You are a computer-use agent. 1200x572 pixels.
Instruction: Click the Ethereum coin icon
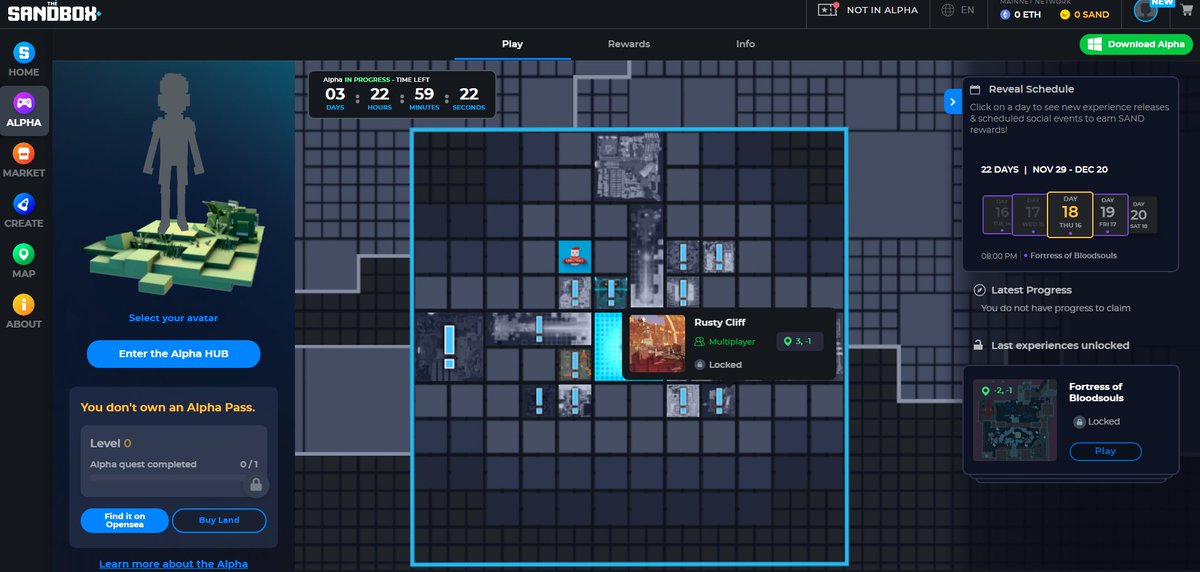click(x=1005, y=15)
